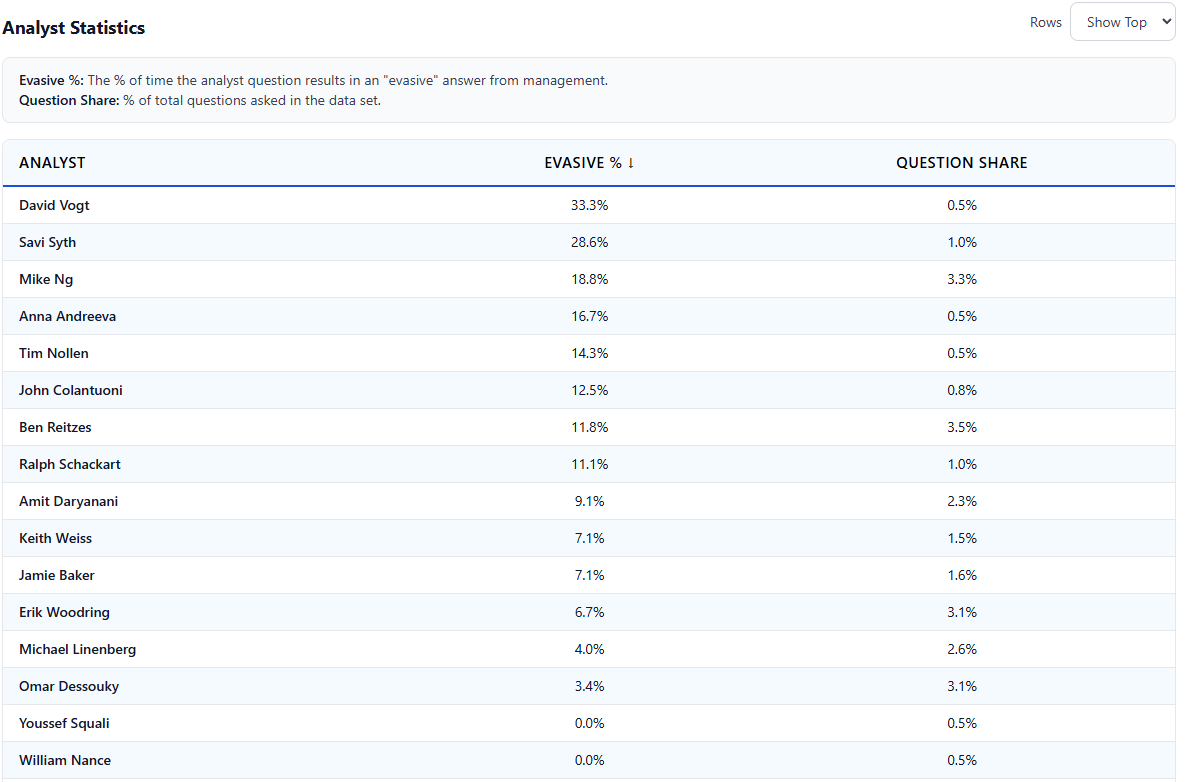1185x782 pixels.
Task: Click the 28.6% evasive value
Action: (x=589, y=243)
